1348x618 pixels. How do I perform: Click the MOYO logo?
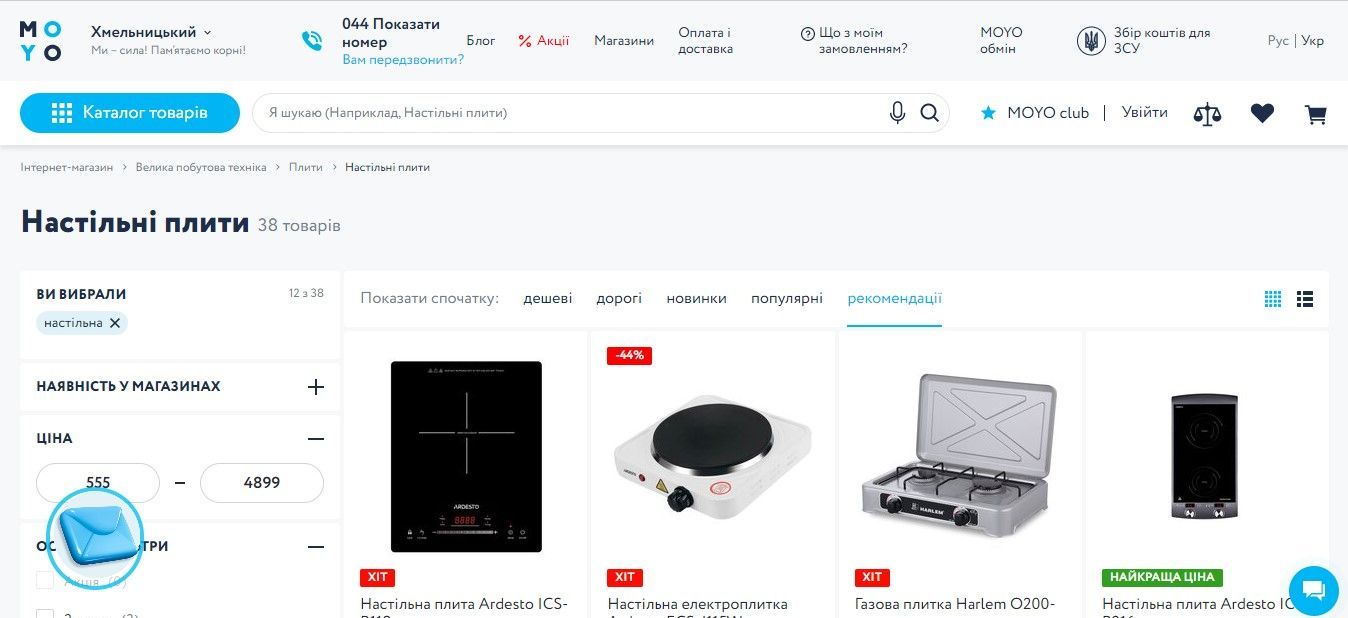click(41, 41)
